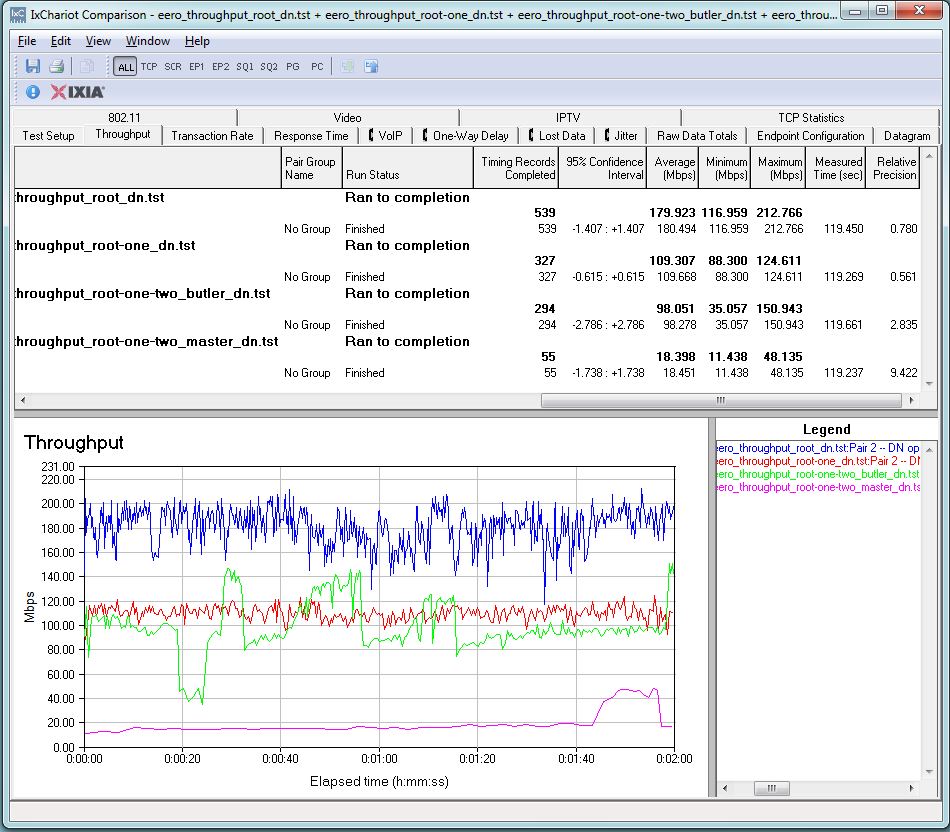Viewport: 950px width, 832px height.
Task: Click the Minimum (Mbps) column header
Action: coord(725,168)
